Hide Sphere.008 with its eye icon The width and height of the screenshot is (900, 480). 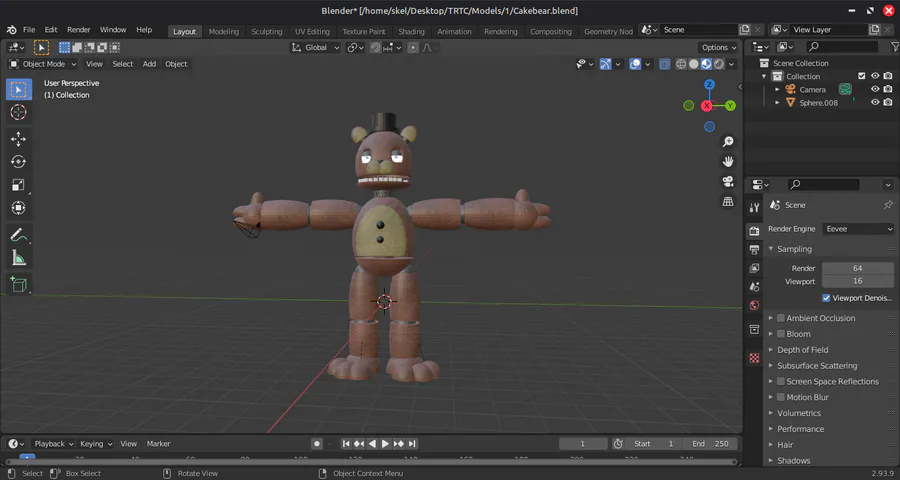875,102
